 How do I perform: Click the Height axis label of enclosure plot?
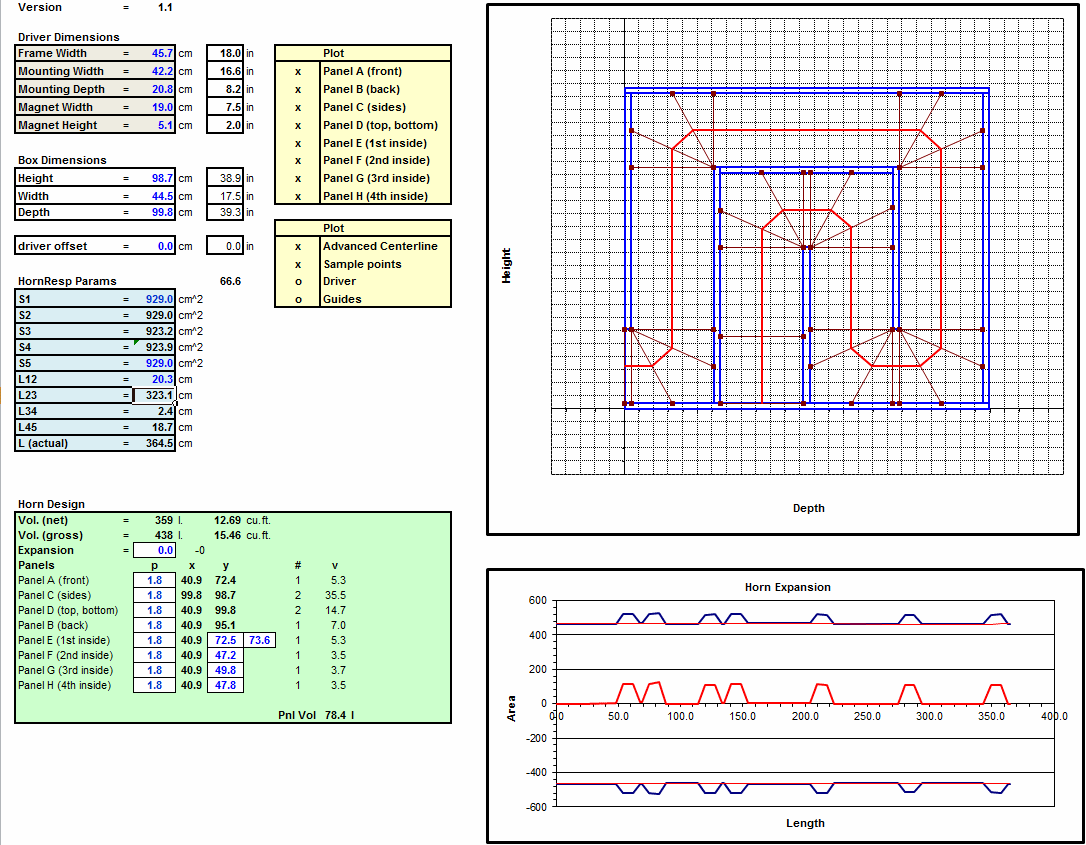[506, 265]
